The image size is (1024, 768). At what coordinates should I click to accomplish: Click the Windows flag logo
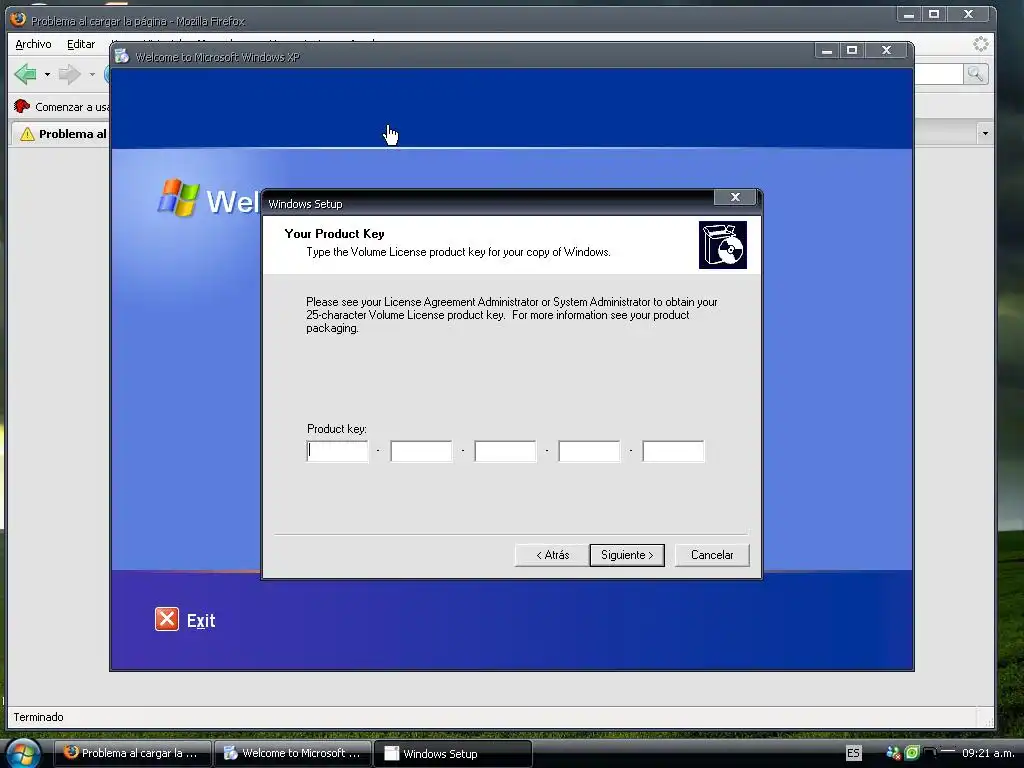[x=178, y=197]
